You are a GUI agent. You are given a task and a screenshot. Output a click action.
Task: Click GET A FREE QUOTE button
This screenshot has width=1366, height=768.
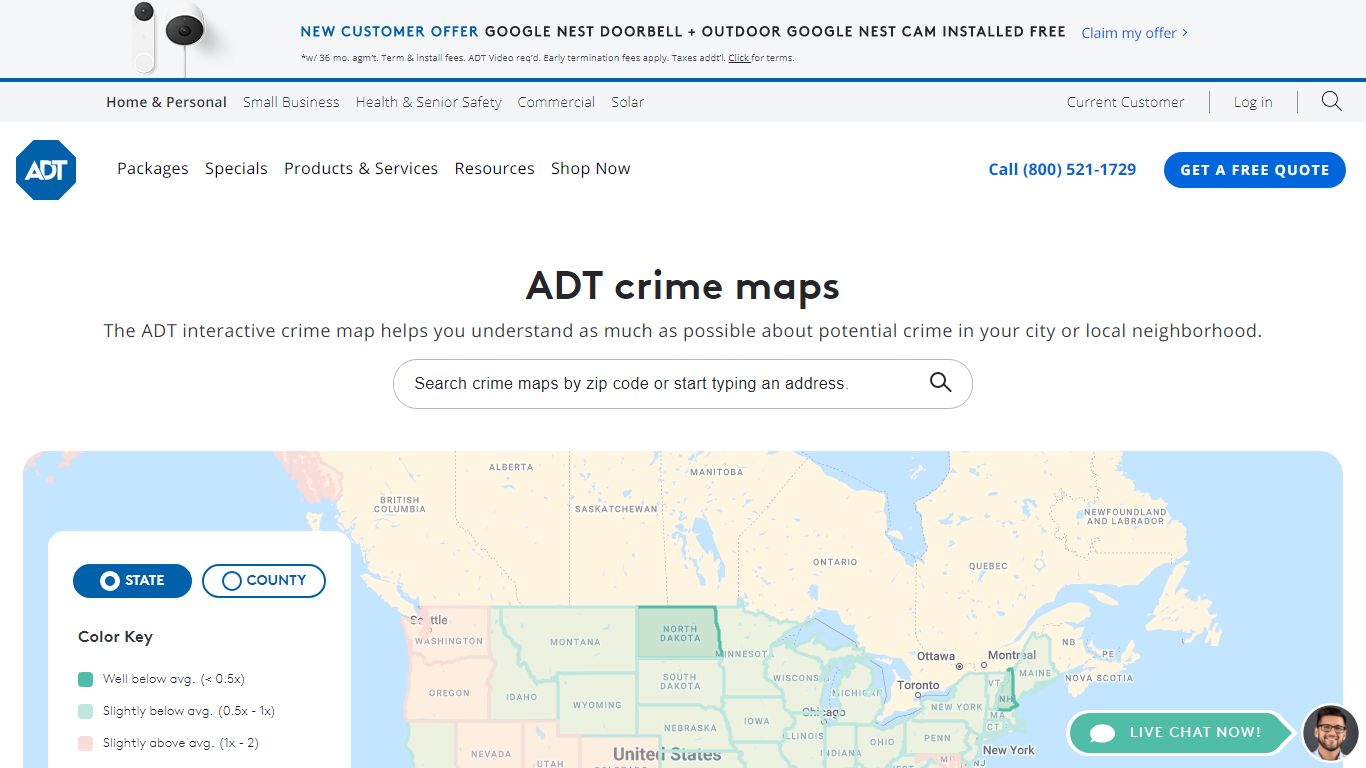click(x=1254, y=170)
